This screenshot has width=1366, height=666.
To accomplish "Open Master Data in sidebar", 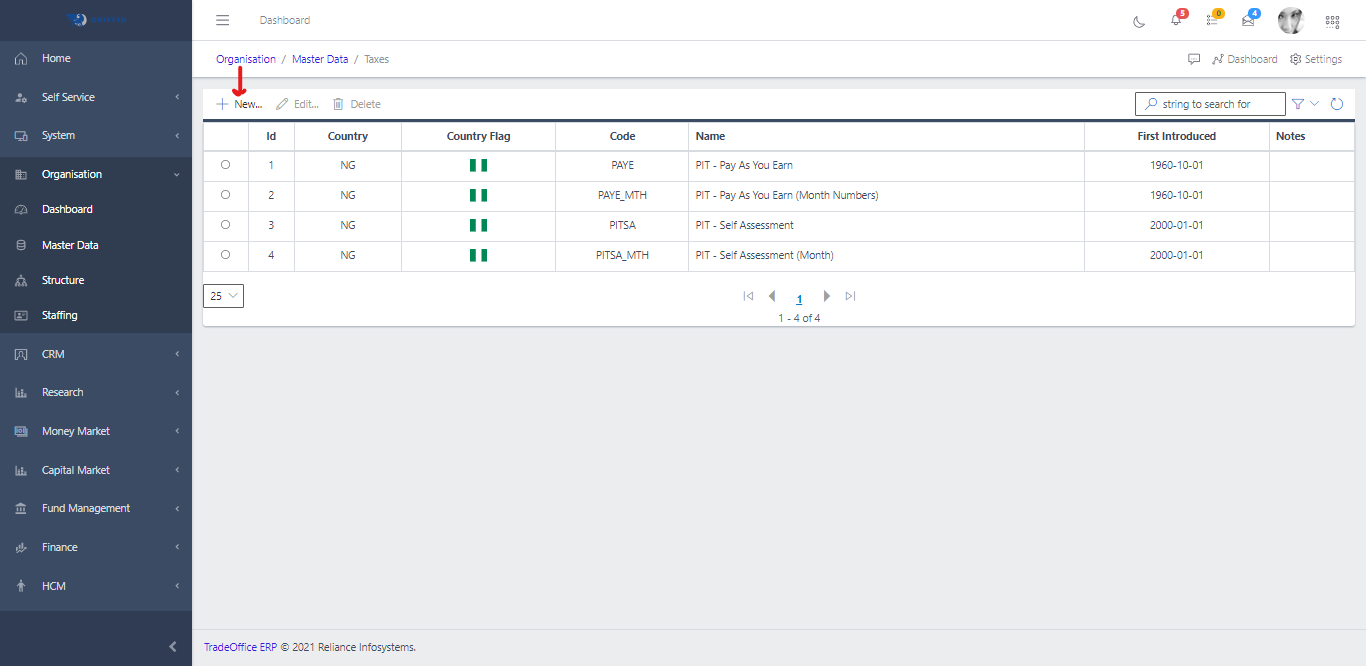I will click(70, 245).
